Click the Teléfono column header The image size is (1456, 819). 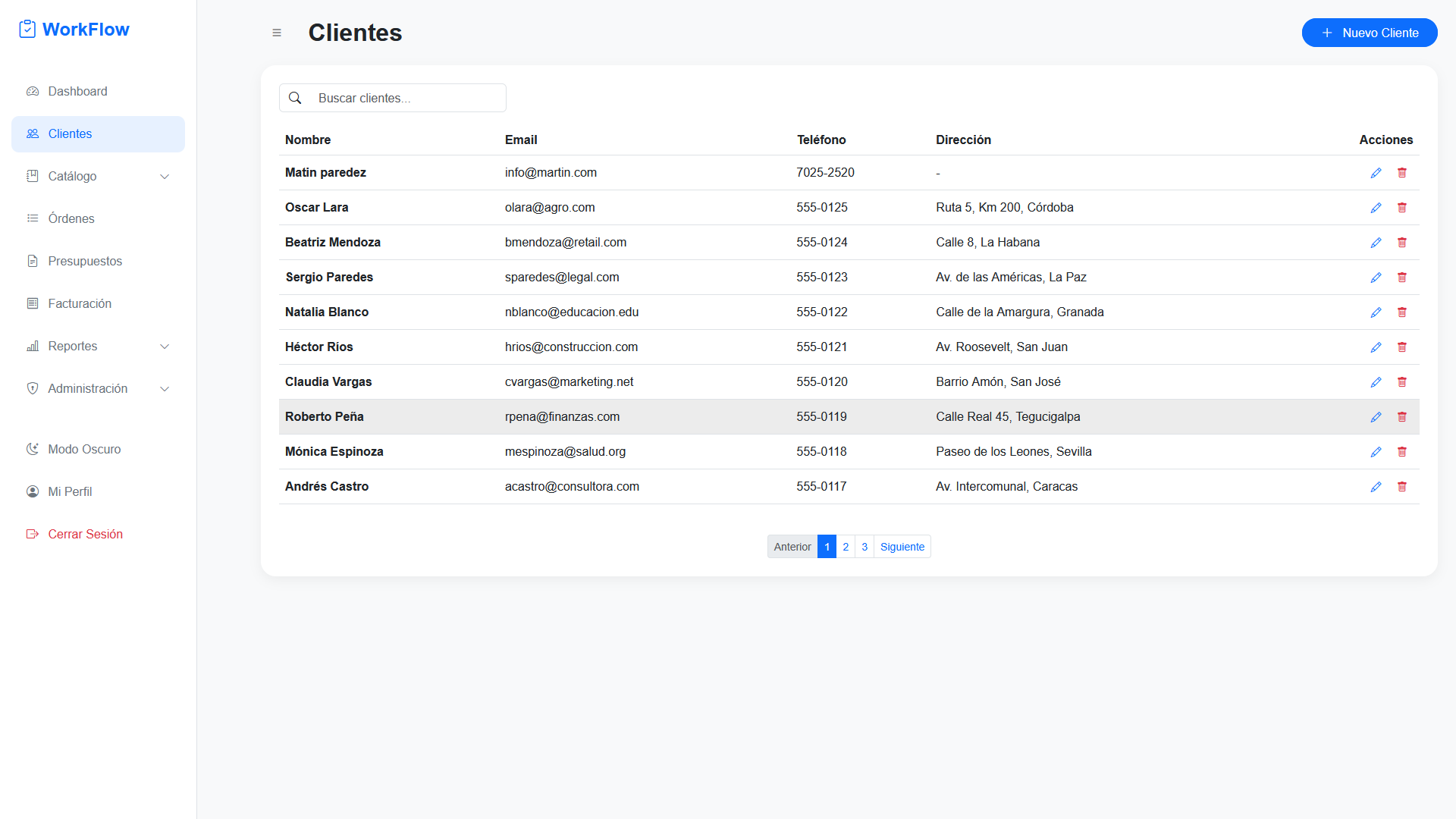pyautogui.click(x=821, y=140)
